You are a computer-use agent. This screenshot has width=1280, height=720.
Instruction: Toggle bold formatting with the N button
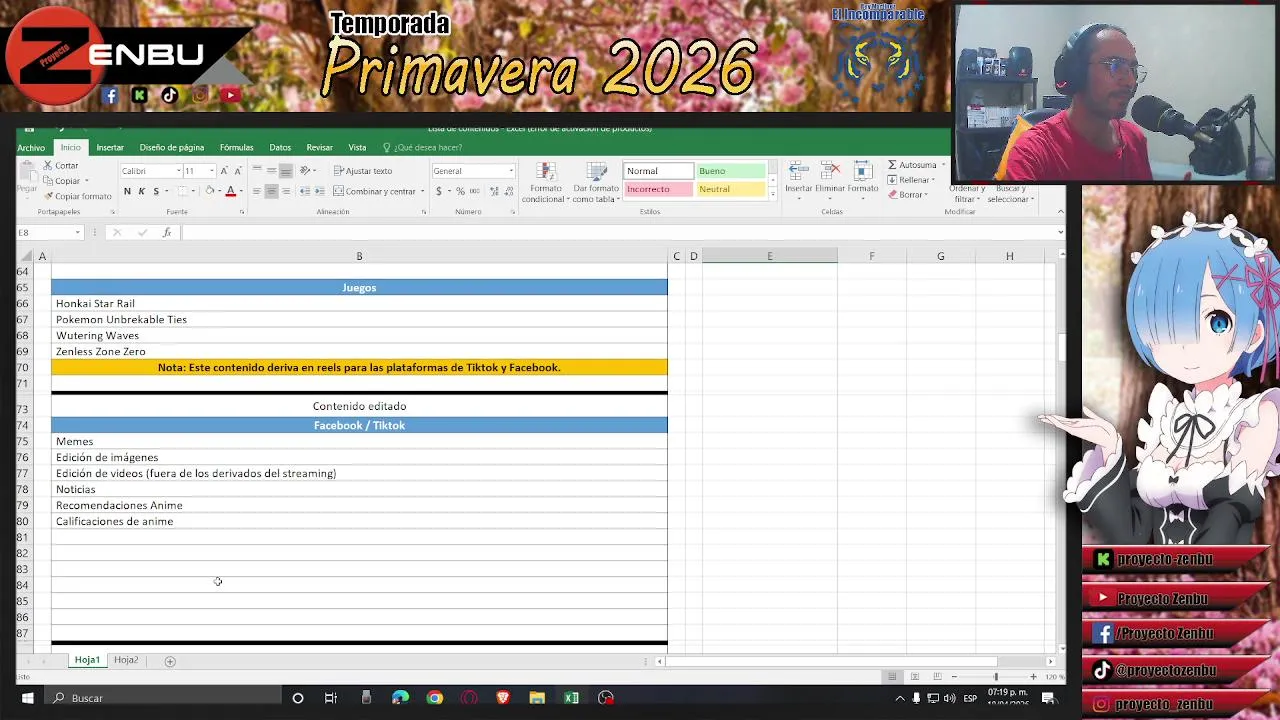point(127,191)
